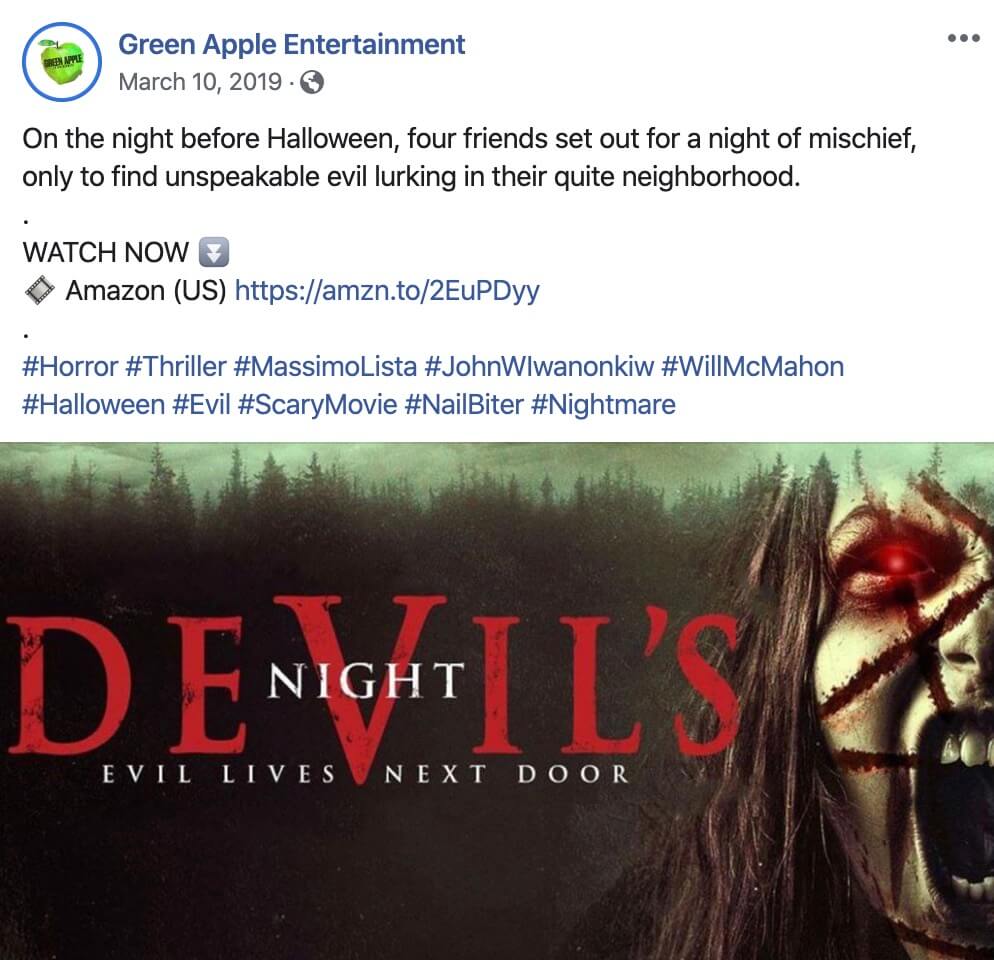Screen dimensions: 994x960
Task: Open the #Nightmare hashtag
Action: pyautogui.click(x=603, y=405)
